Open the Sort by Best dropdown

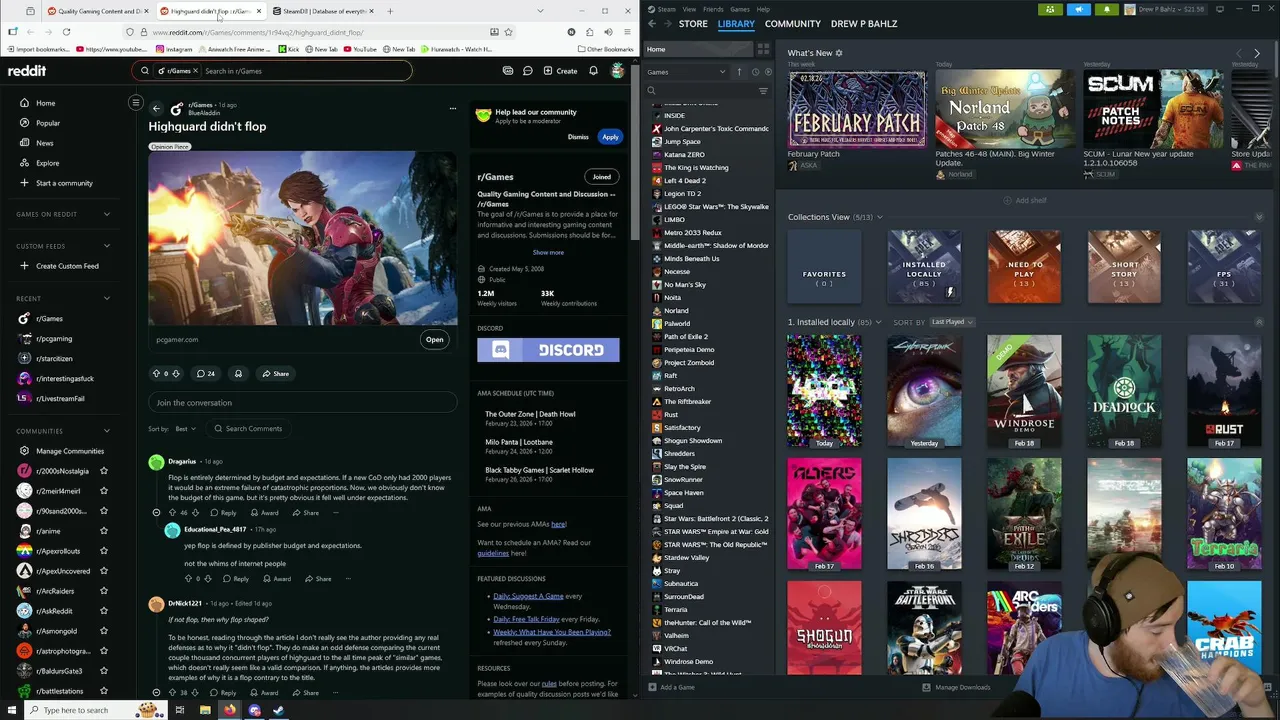(x=185, y=429)
